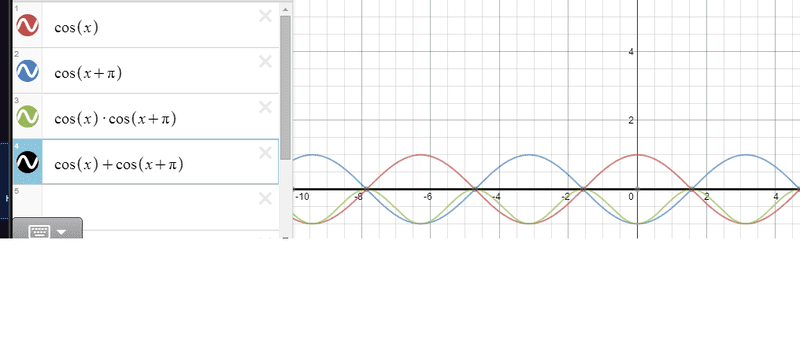Click the graph origin point at 0
This screenshot has height=362, width=800.
[x=637, y=189]
